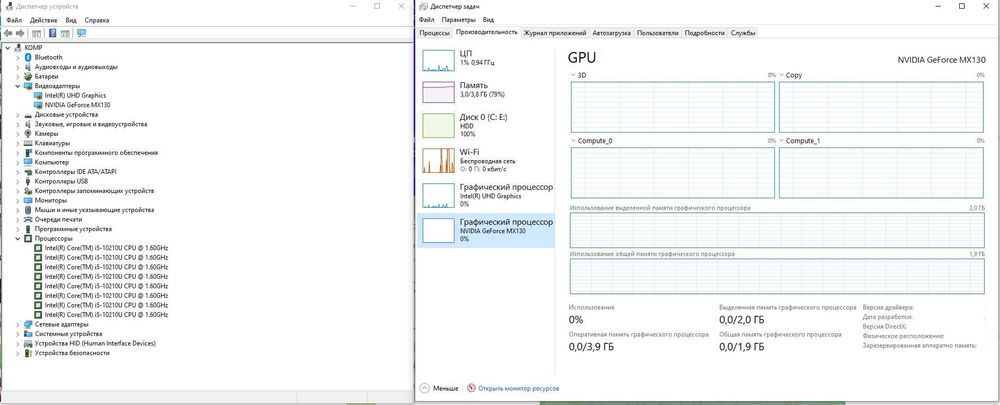The width and height of the screenshot is (1000, 405).
Task: Collapse the Видеоадаптеры category
Action: click(18, 85)
